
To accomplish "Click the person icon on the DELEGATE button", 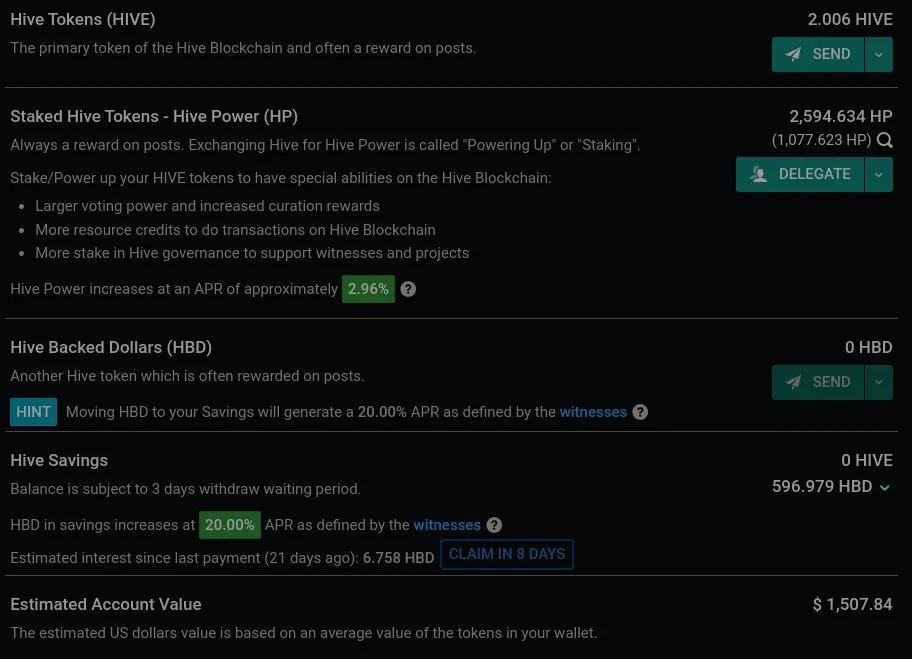I will tap(759, 174).
